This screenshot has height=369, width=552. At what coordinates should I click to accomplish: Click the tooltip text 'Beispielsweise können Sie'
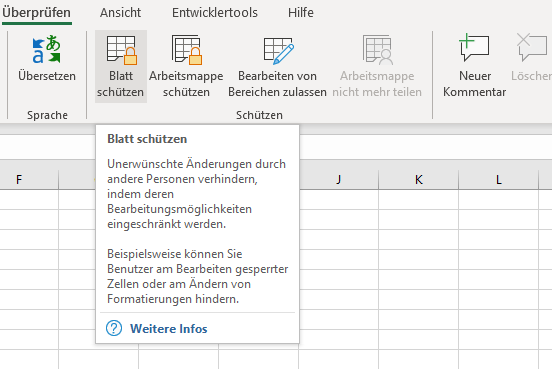[x=175, y=254]
